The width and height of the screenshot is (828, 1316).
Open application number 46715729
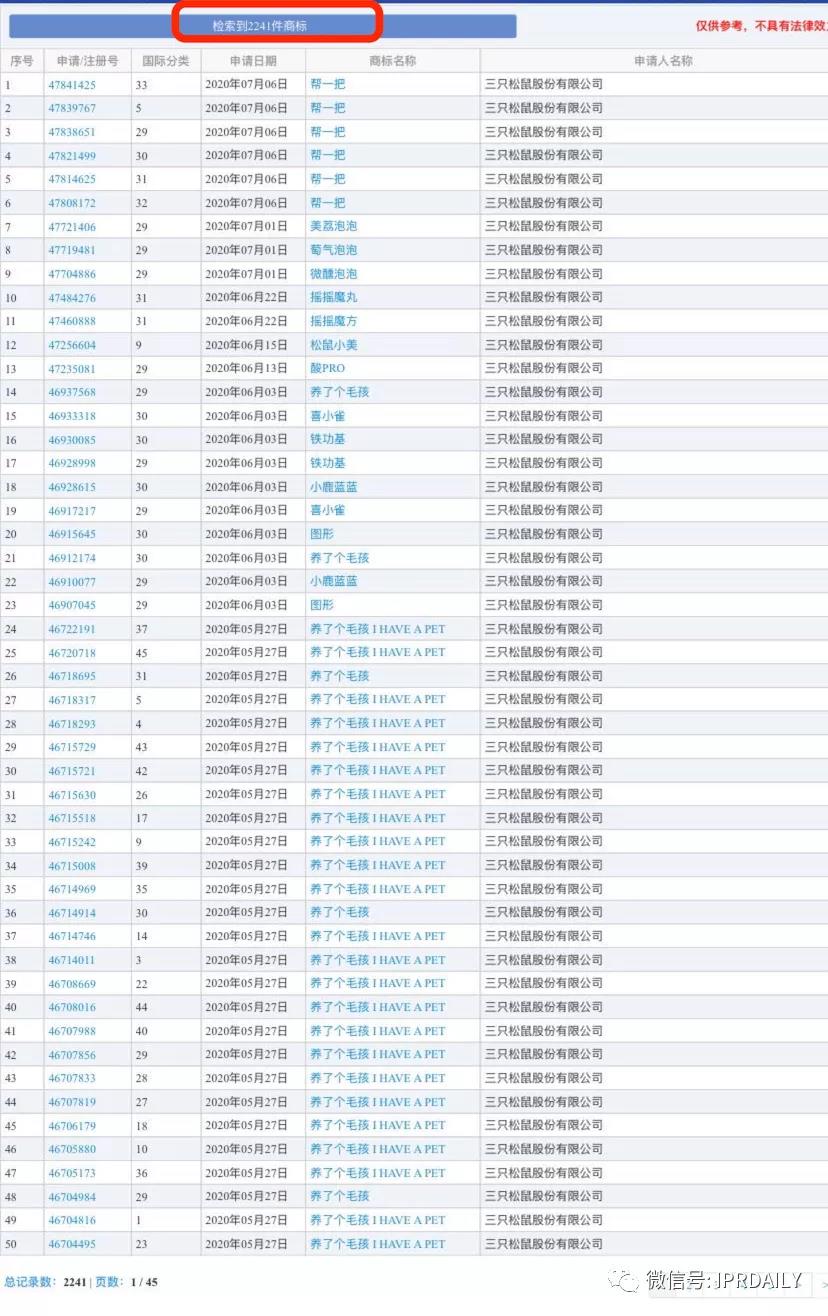pyautogui.click(x=72, y=747)
